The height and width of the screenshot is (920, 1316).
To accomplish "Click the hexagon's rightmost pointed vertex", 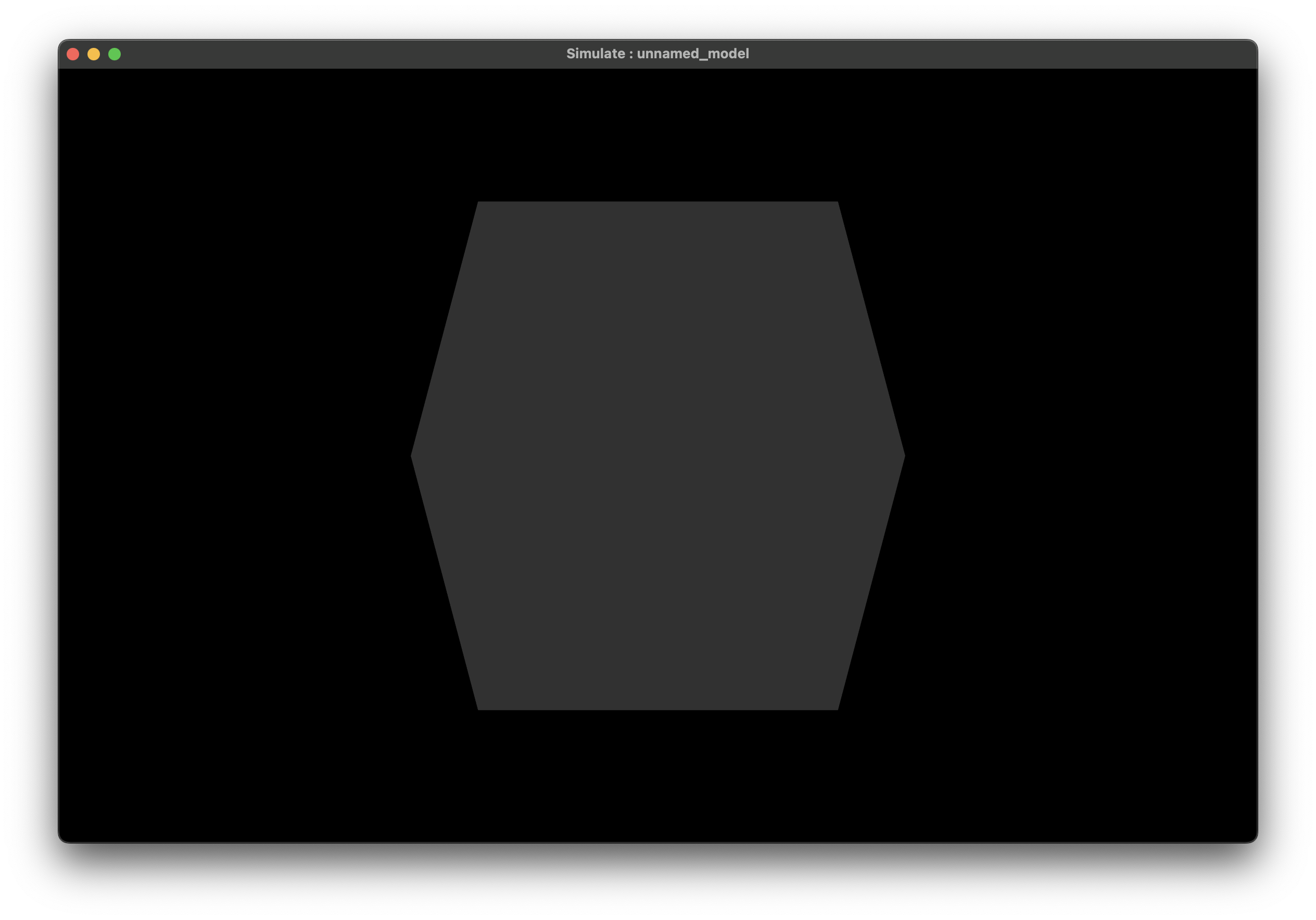I will [902, 456].
